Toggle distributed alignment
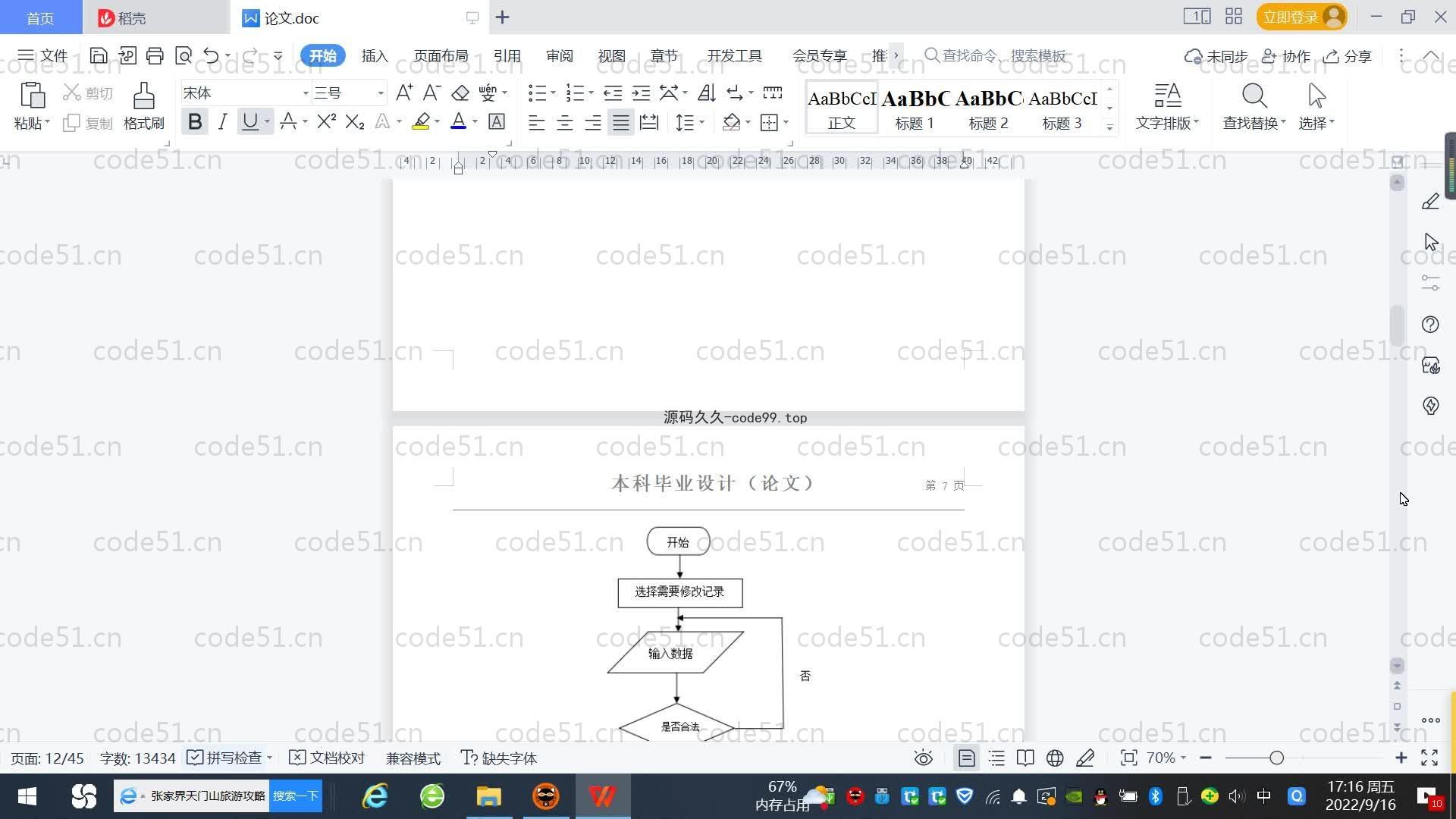The height and width of the screenshot is (819, 1456). click(x=649, y=122)
